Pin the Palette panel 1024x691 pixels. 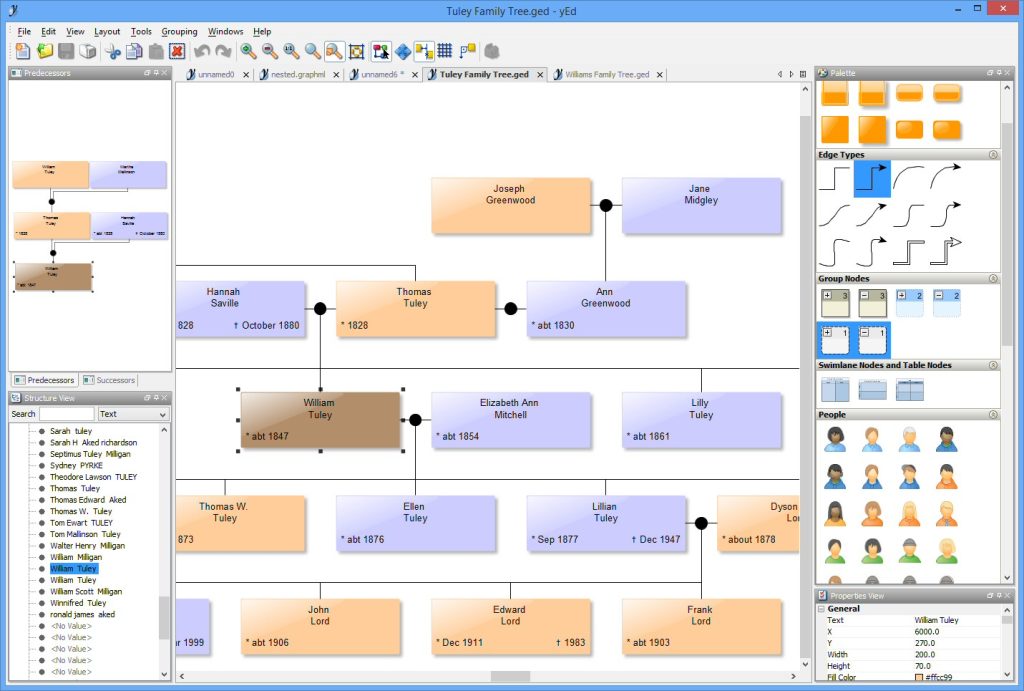1000,72
